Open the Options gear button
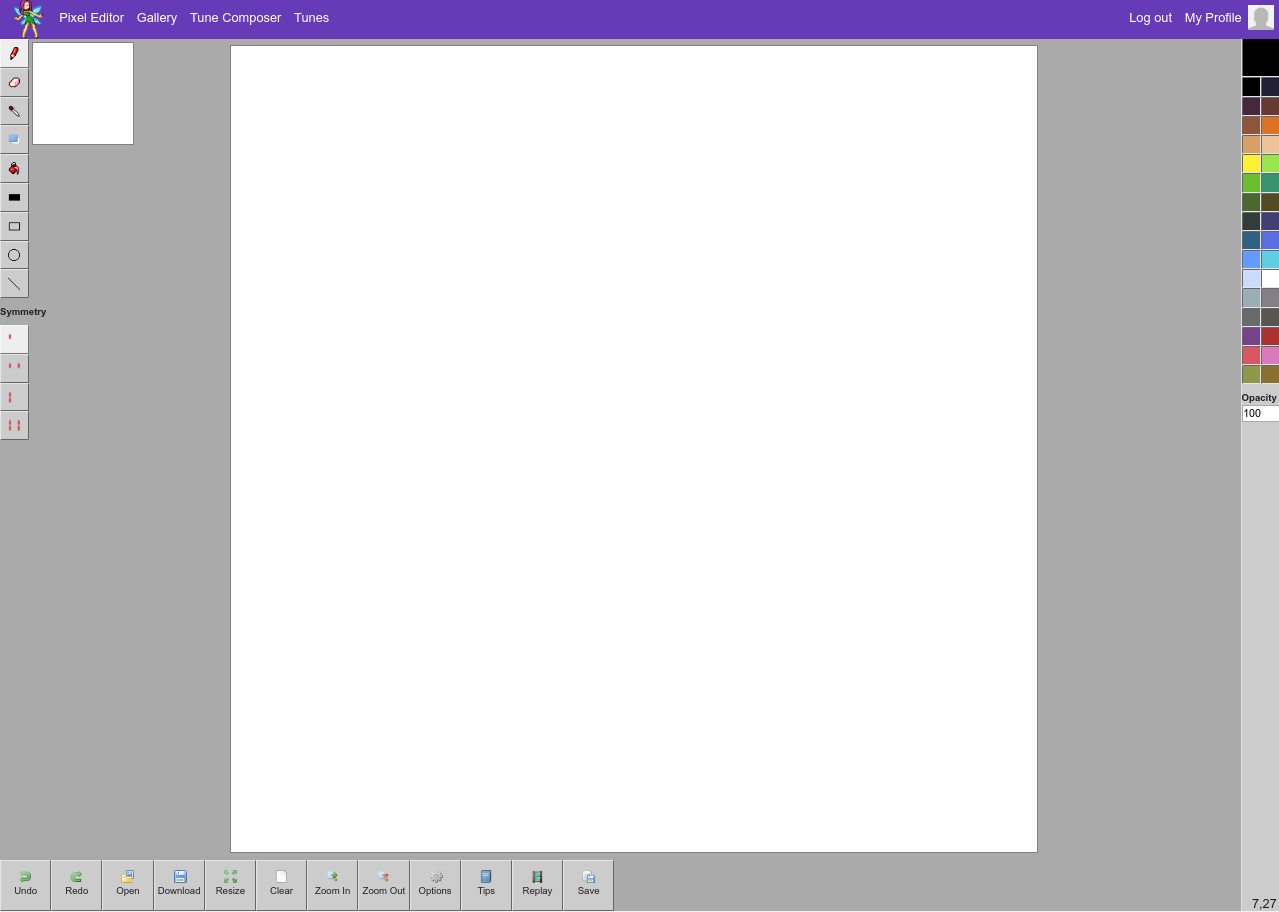Viewport: 1279px width, 912px height. click(435, 885)
